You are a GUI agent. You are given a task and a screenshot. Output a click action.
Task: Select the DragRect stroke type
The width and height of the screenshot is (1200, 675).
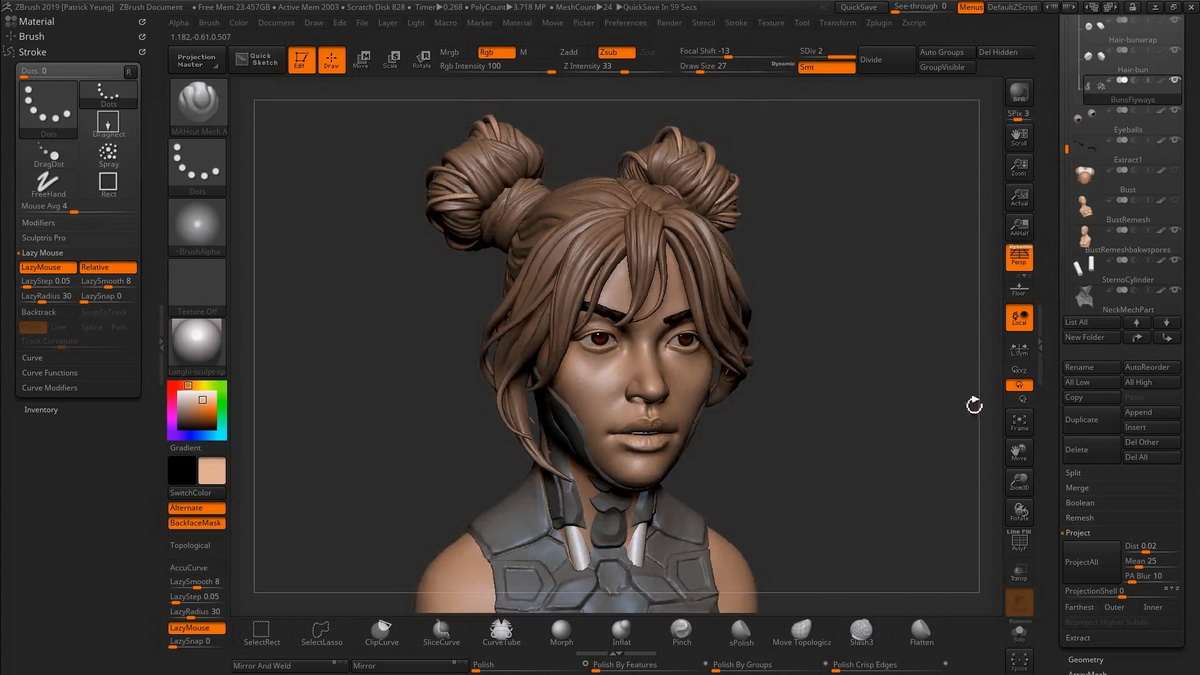coord(108,124)
